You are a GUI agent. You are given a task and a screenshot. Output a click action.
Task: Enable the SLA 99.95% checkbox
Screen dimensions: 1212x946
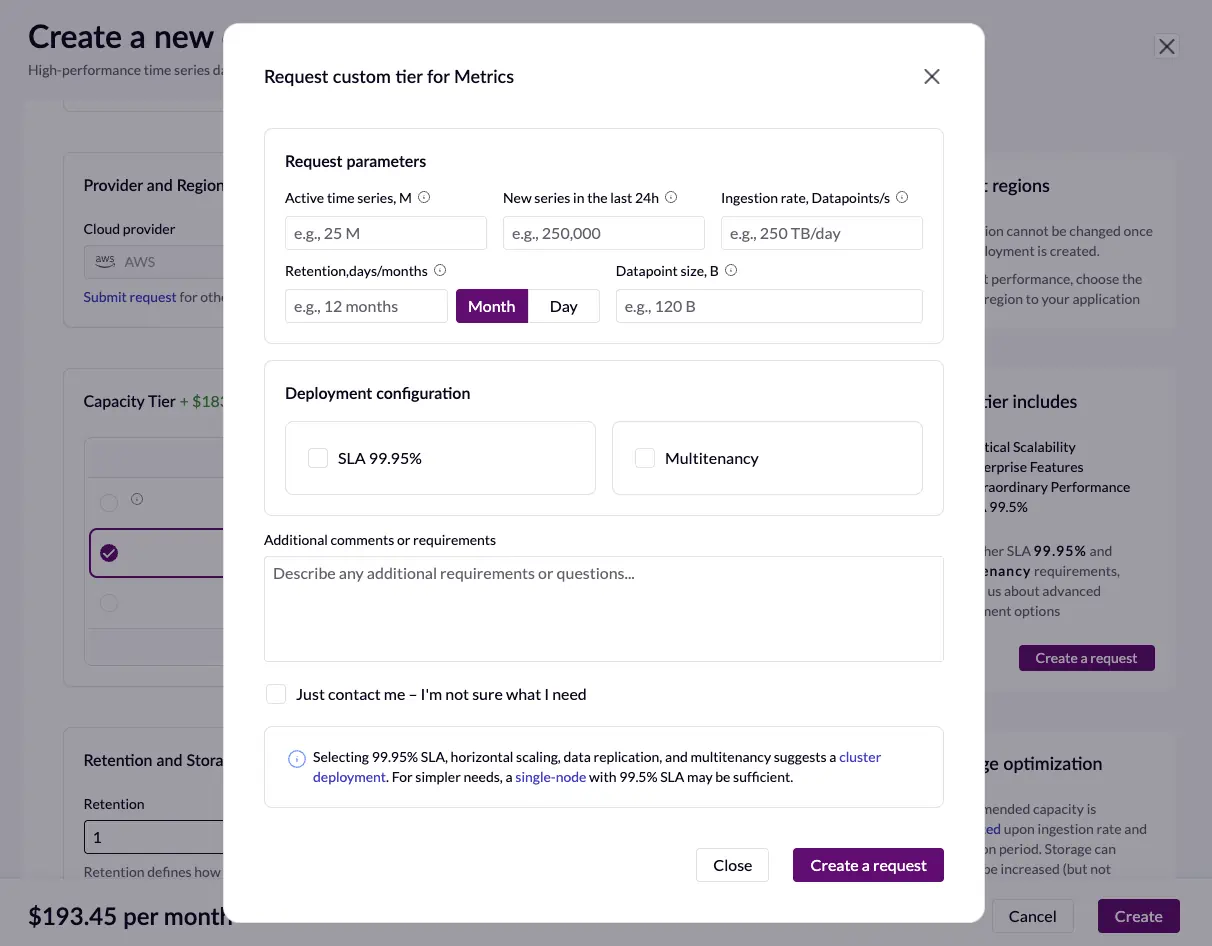click(318, 458)
